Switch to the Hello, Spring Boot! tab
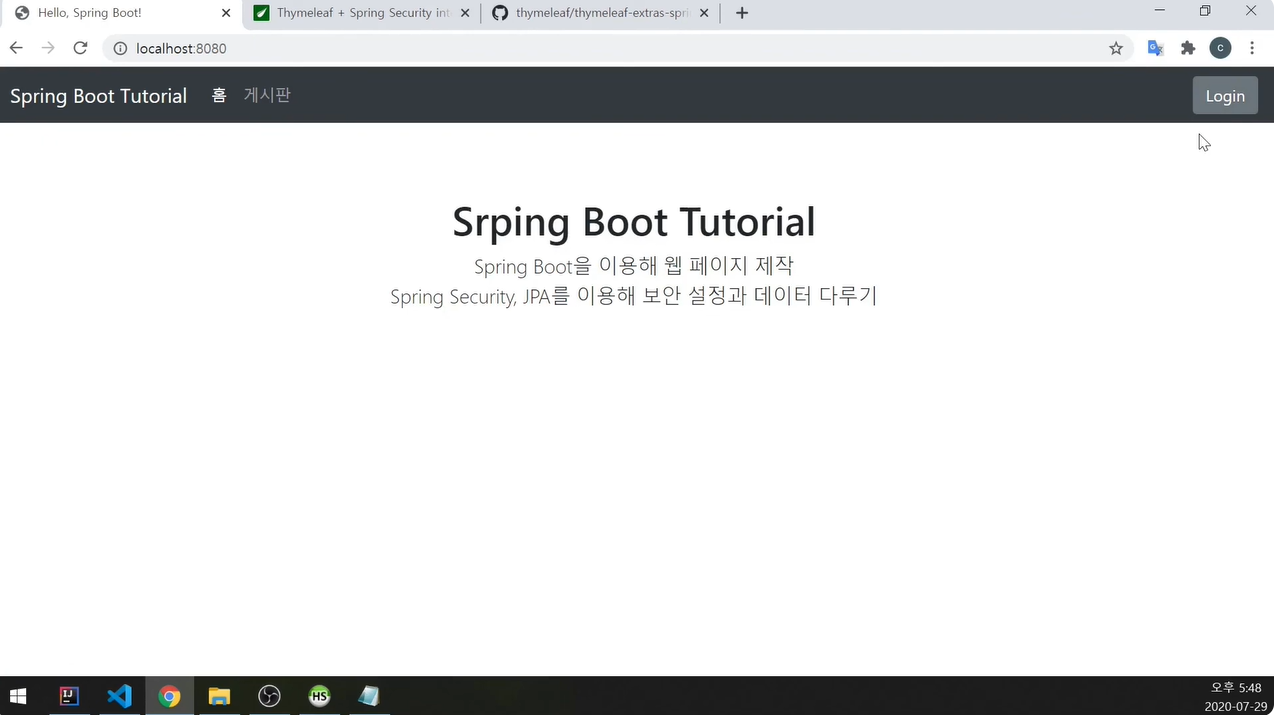 click(120, 14)
